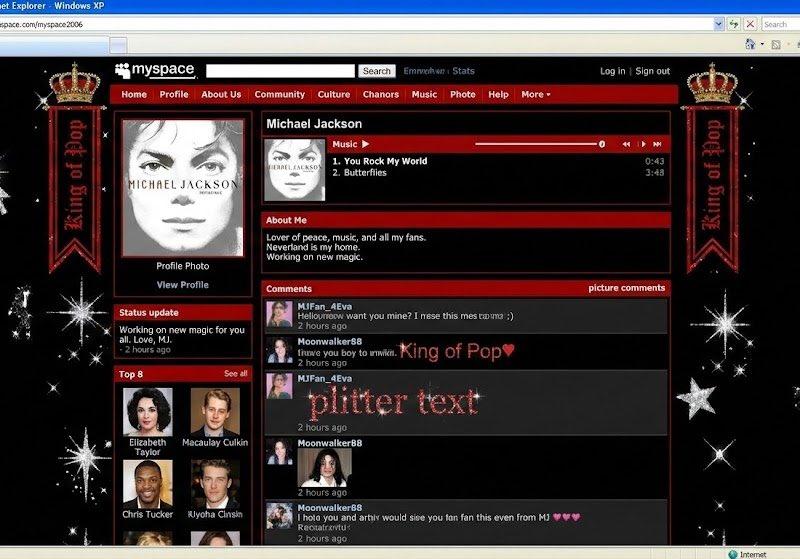
Task: Click avatar on the last Moonwalker88 comment
Action: pos(280,516)
